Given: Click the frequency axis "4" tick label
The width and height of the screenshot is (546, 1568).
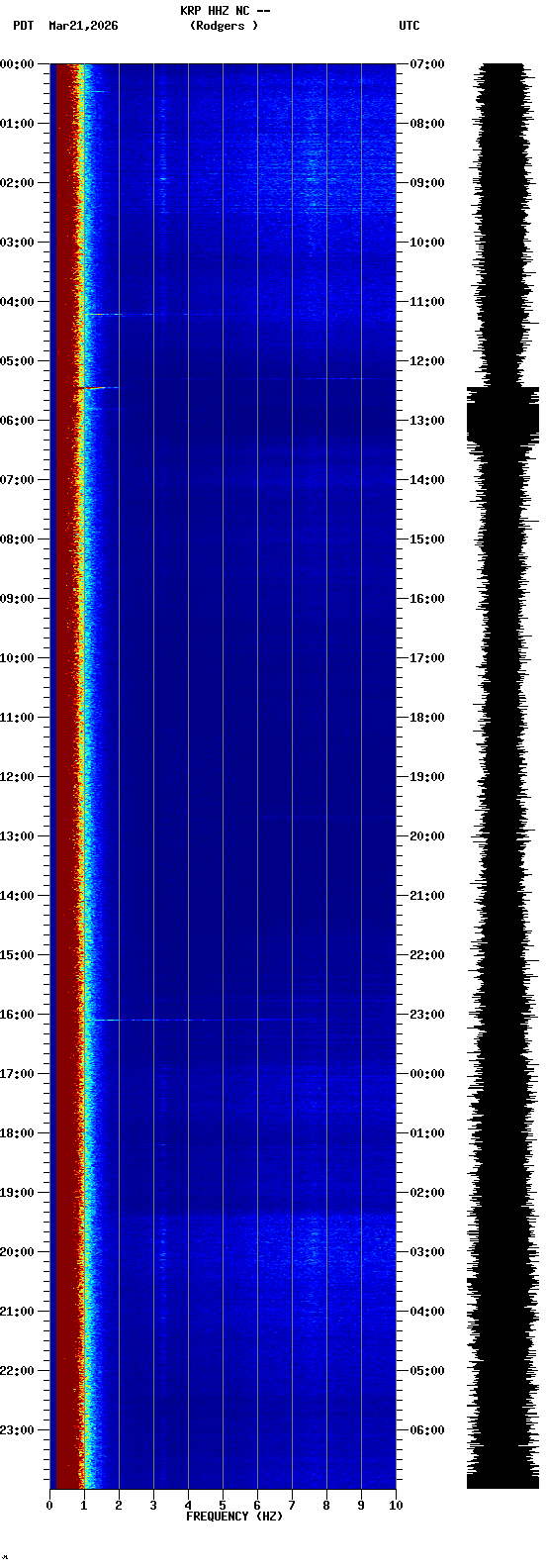Looking at the screenshot, I should 188,1506.
